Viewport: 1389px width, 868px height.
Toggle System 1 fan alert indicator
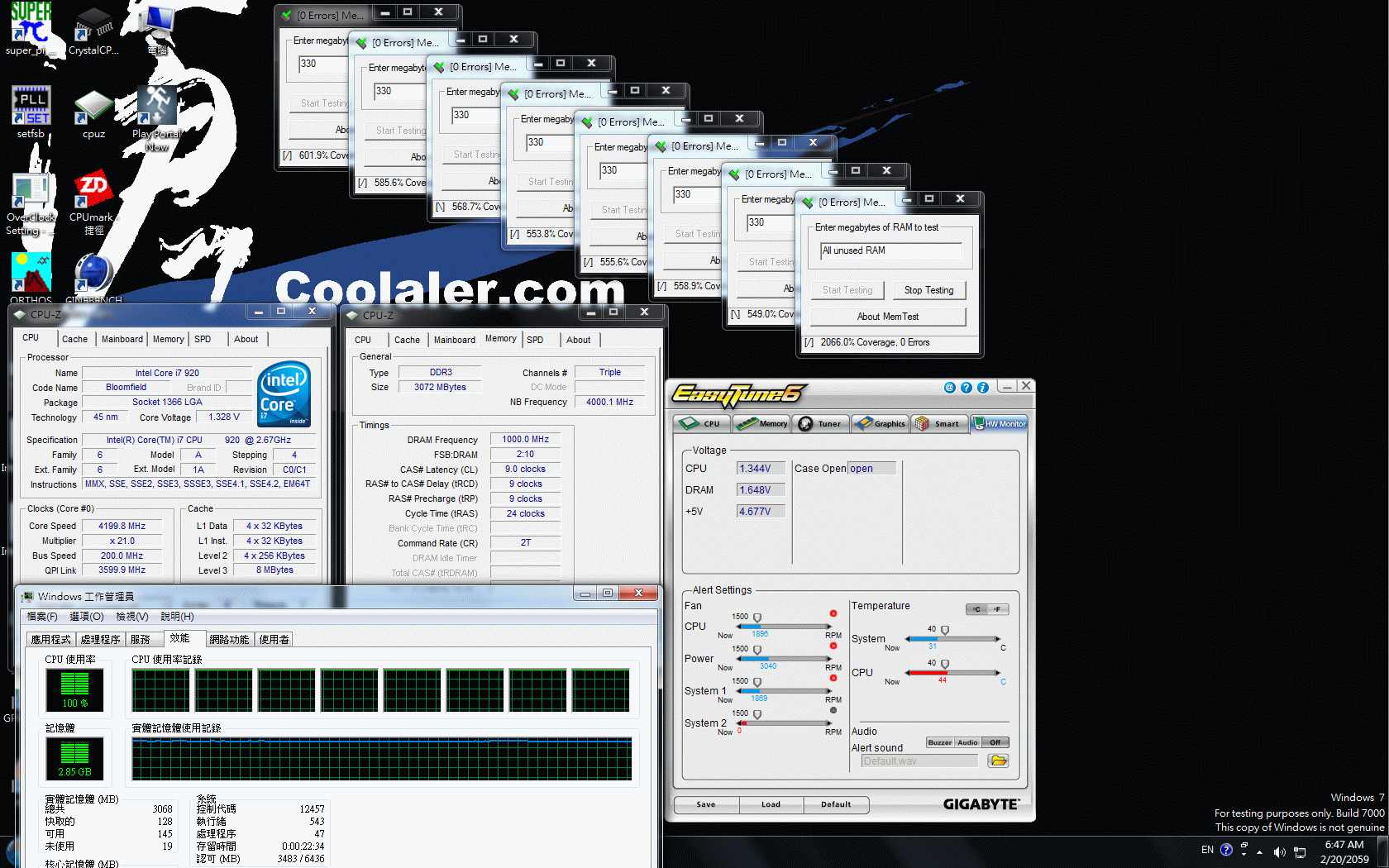tap(833, 678)
